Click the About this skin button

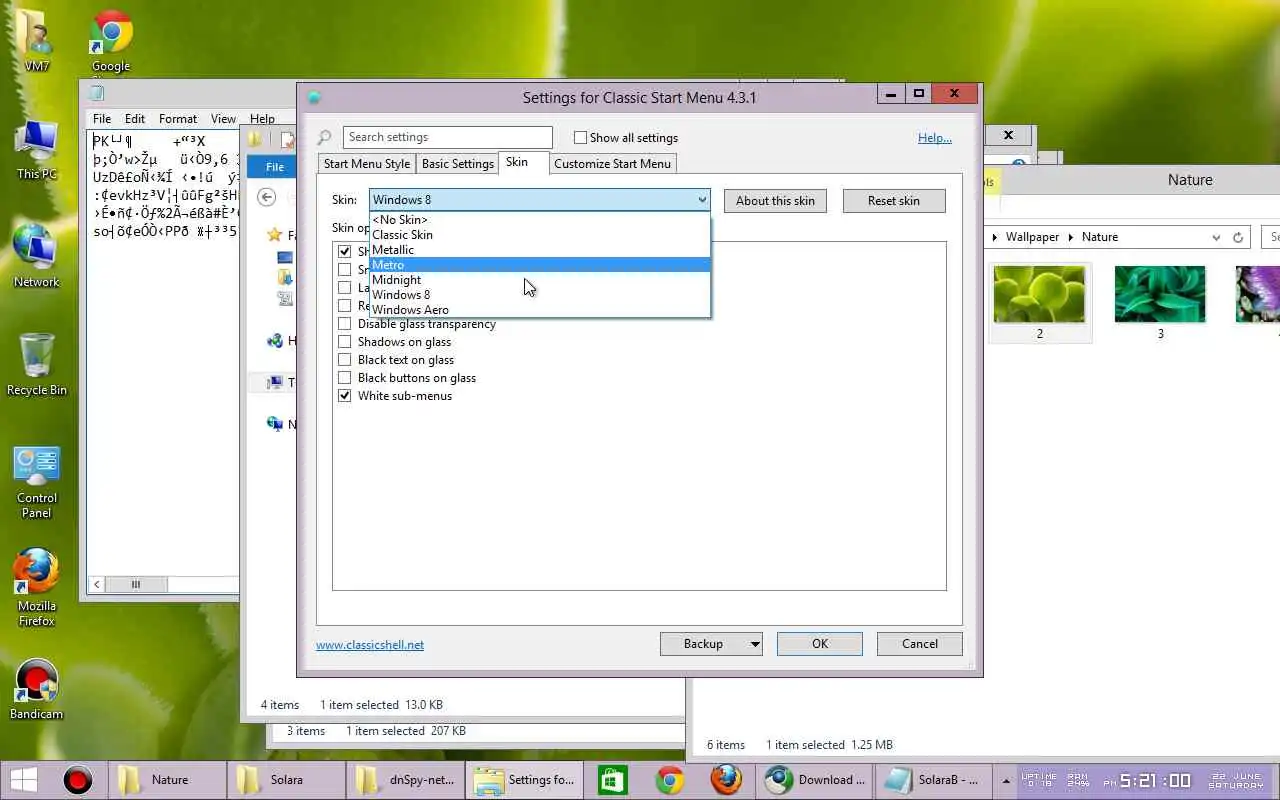click(x=775, y=201)
